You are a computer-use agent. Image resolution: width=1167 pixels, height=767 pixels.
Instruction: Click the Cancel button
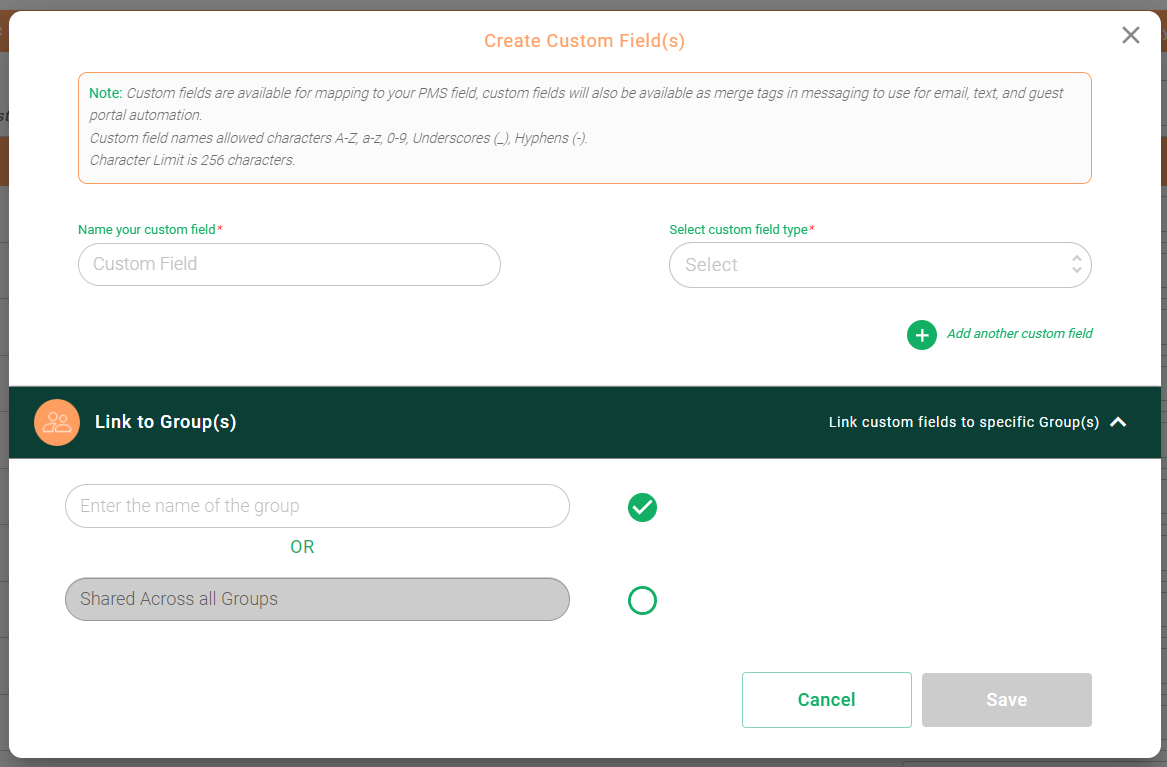pos(827,700)
